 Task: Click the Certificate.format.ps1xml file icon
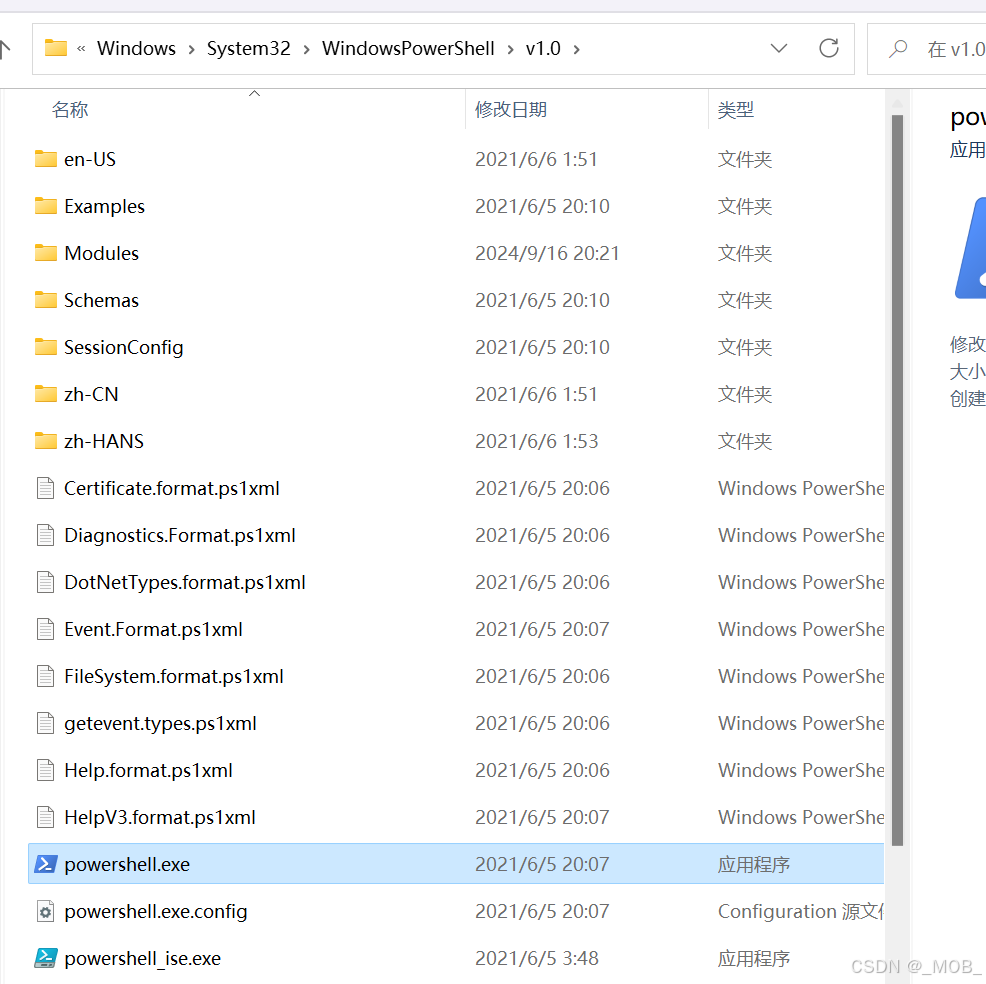coord(45,488)
